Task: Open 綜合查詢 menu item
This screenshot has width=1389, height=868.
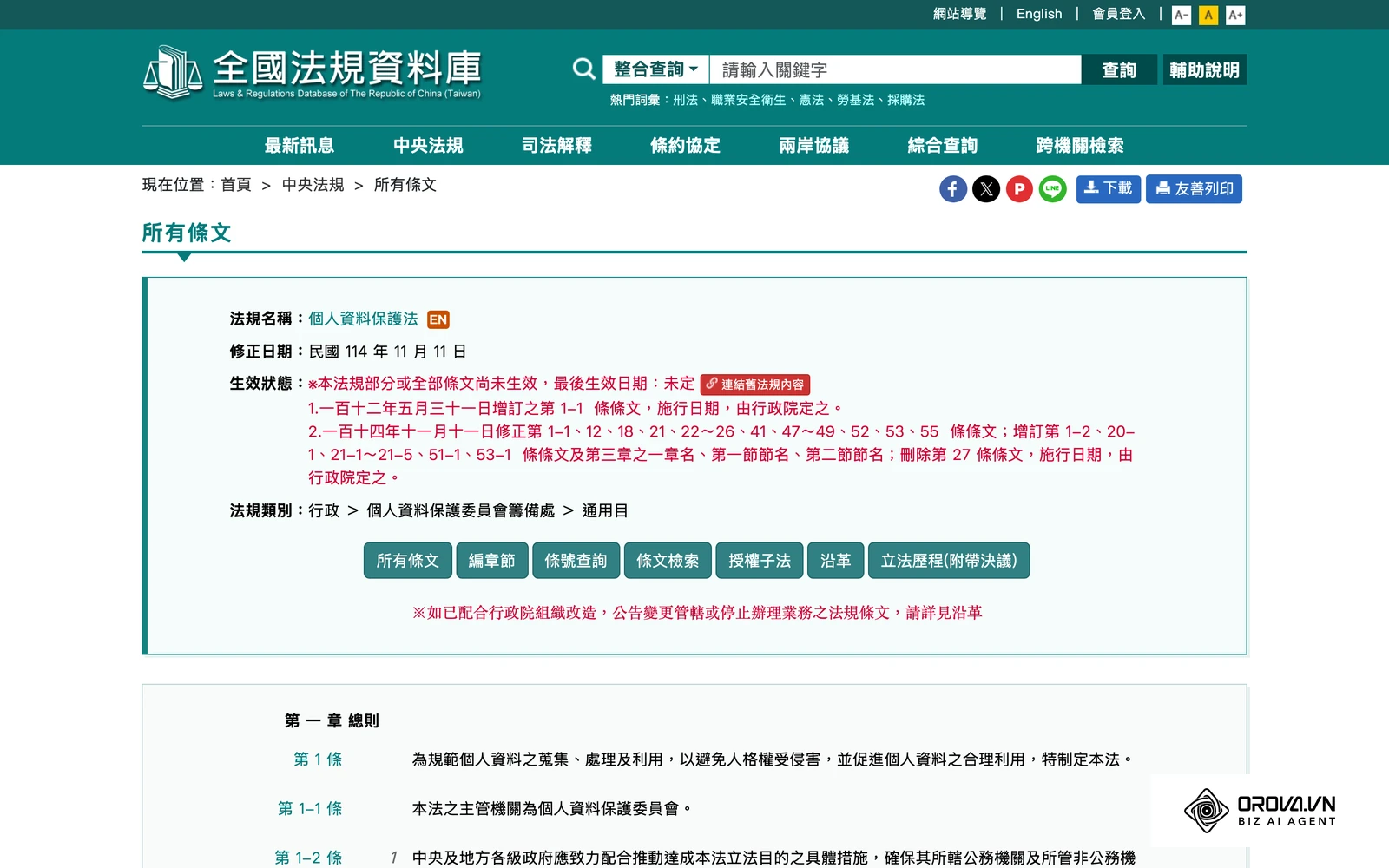Action: pyautogui.click(x=943, y=145)
